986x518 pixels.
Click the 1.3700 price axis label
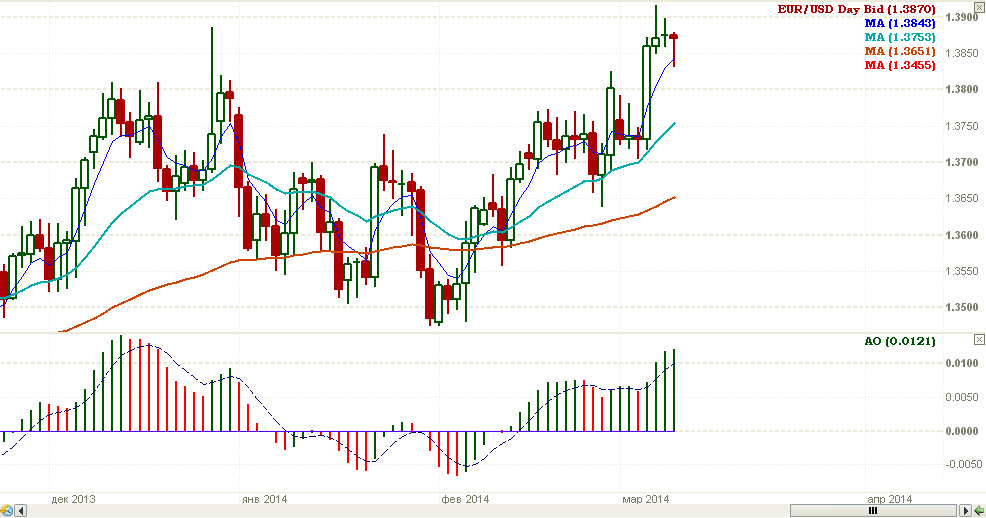pos(962,162)
